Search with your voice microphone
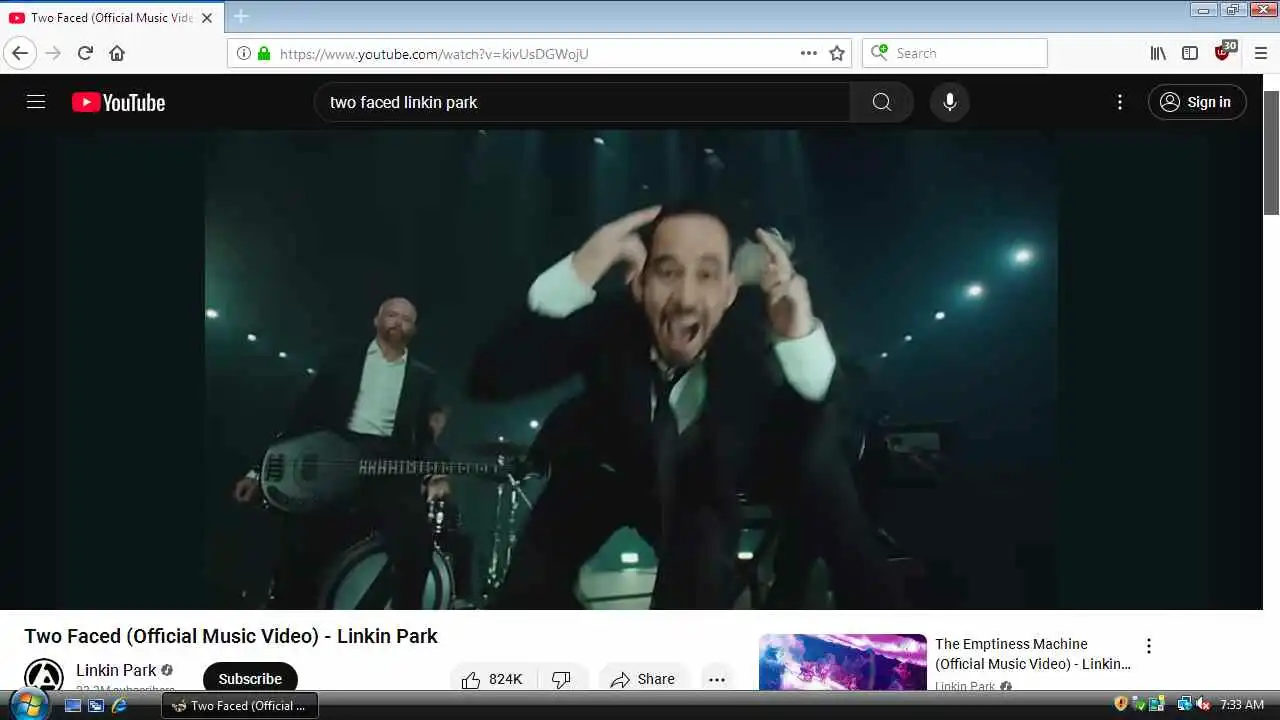Image resolution: width=1280 pixels, height=720 pixels. click(949, 102)
